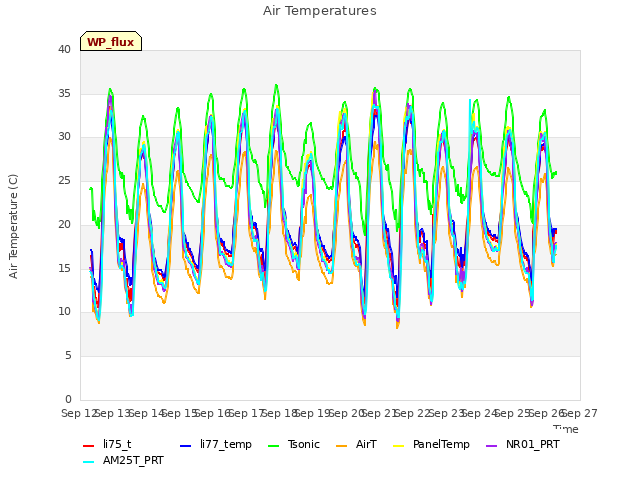Toggle the AM25T_PRT legend entry

click(123, 461)
